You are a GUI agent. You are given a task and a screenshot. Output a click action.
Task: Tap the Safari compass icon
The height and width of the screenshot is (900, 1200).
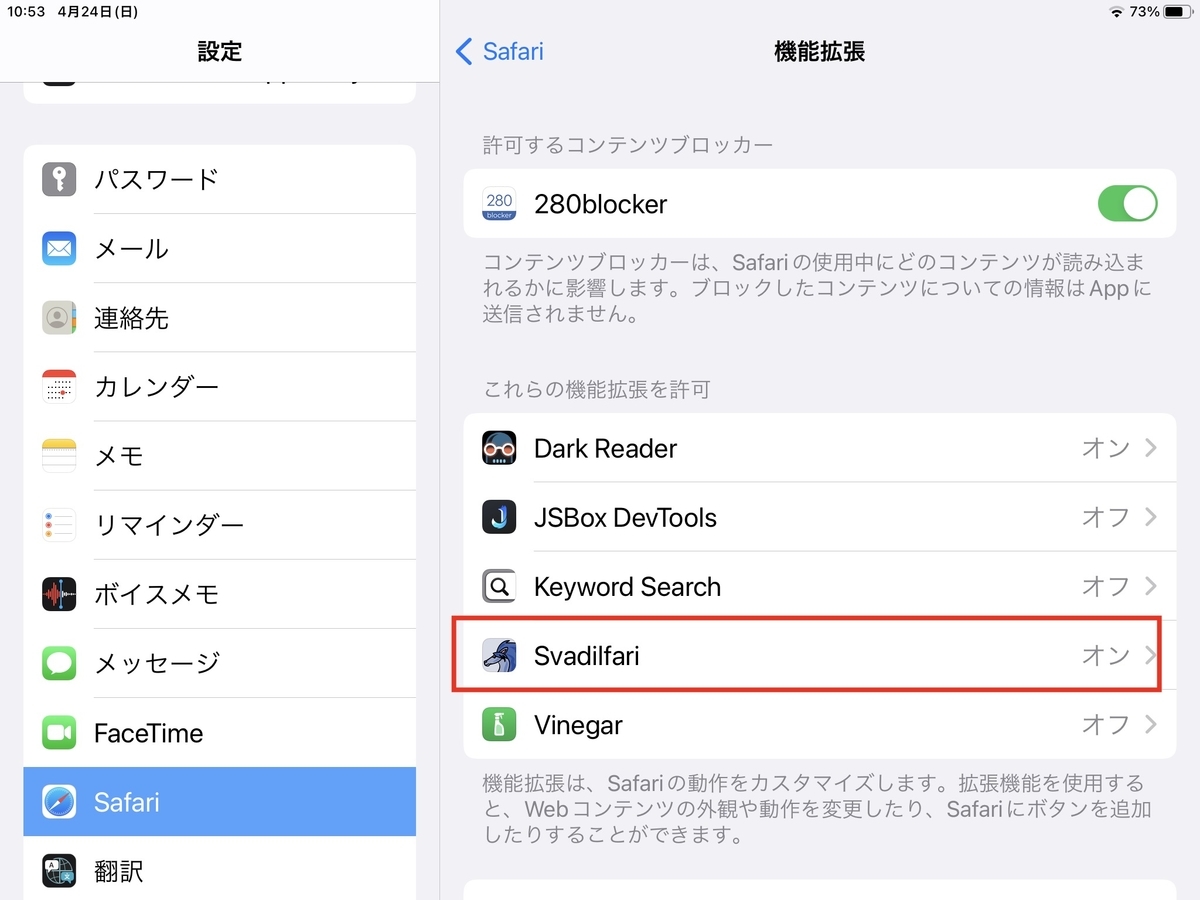(x=59, y=802)
